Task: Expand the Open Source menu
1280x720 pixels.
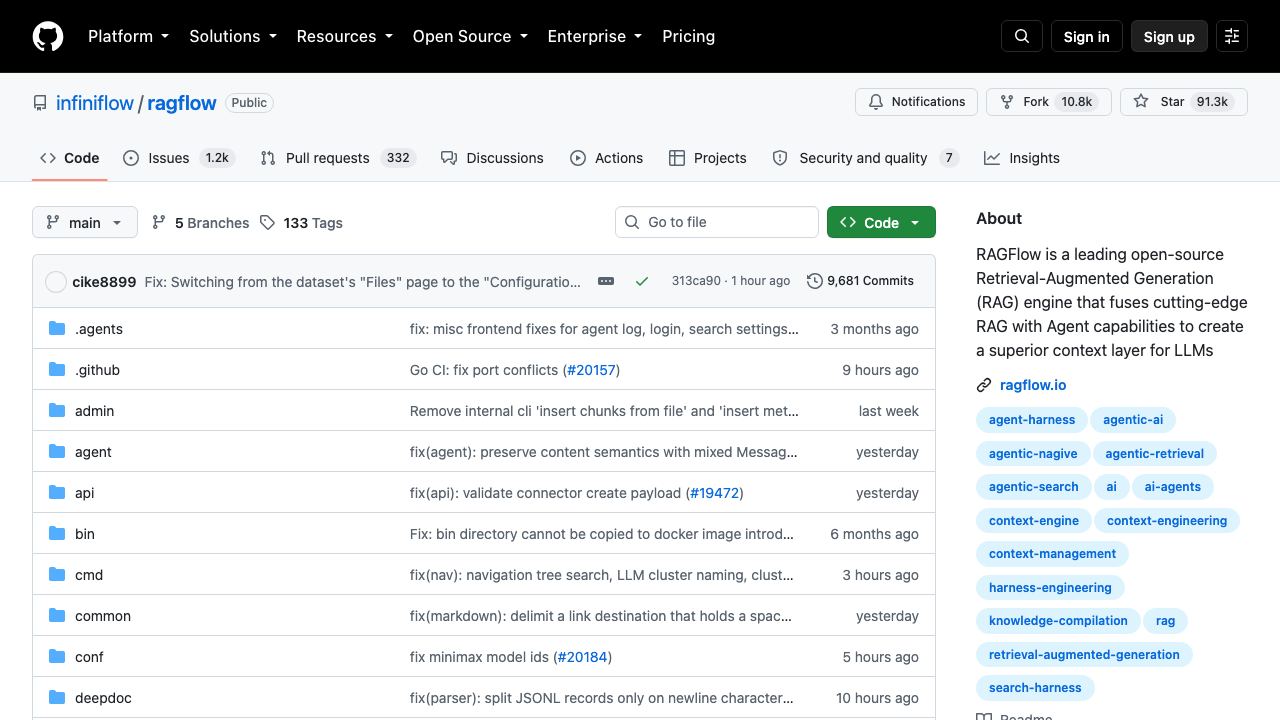Action: tap(470, 36)
